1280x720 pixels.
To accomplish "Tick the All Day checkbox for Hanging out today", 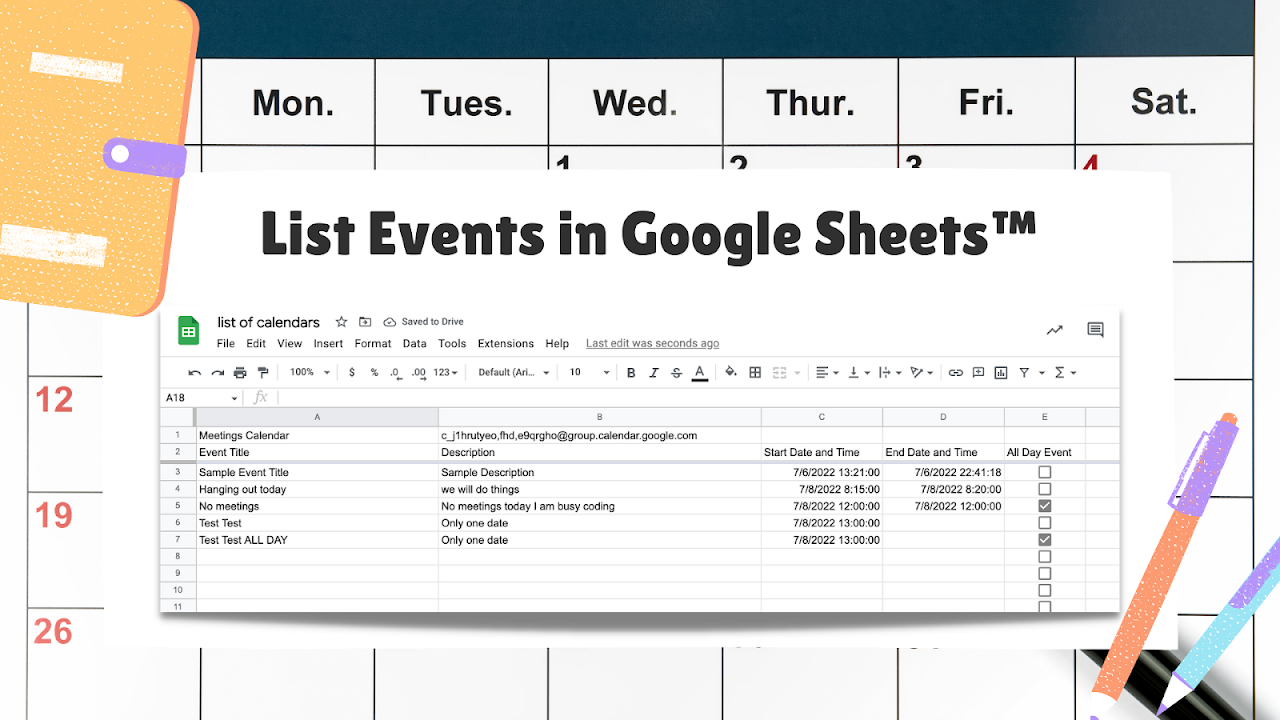I will coord(1045,489).
